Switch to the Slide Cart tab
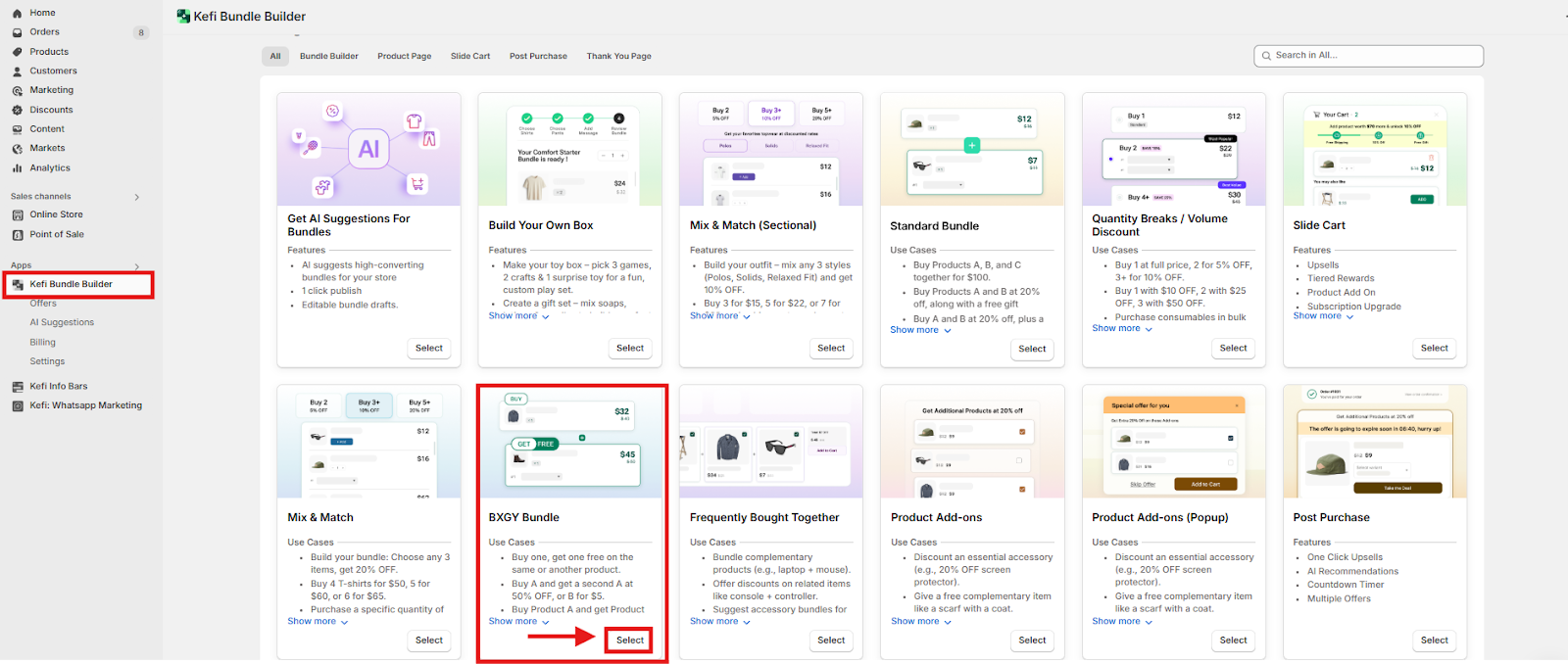This screenshot has height=664, width=1568. (x=469, y=56)
